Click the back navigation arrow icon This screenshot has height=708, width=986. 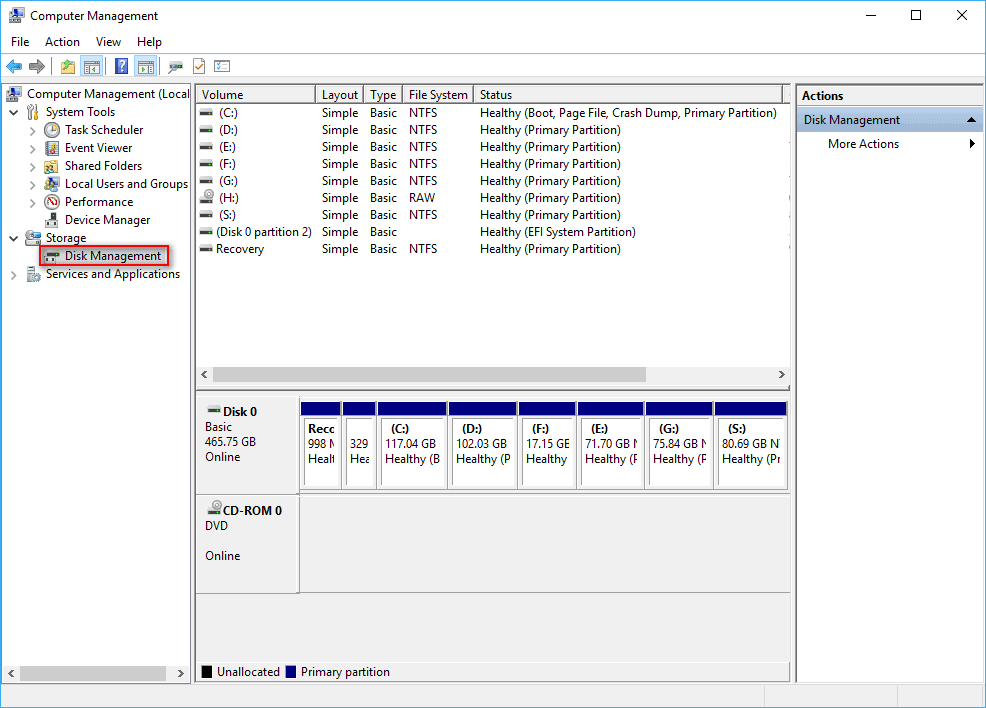[14, 66]
